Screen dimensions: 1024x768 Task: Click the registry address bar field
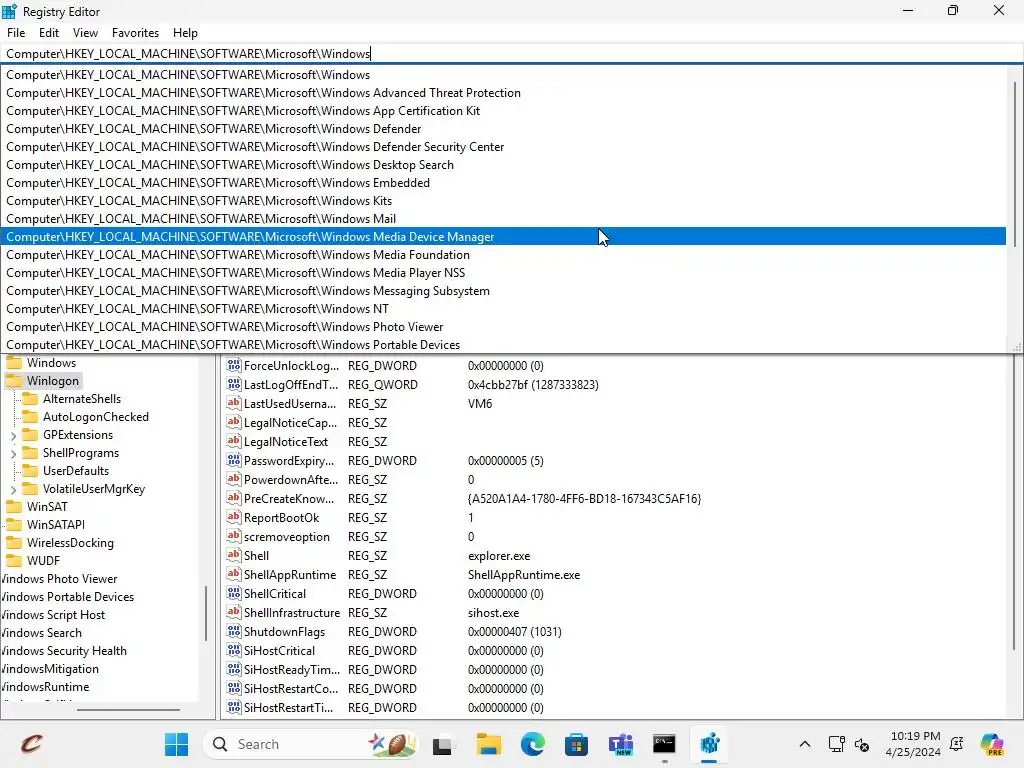point(512,54)
